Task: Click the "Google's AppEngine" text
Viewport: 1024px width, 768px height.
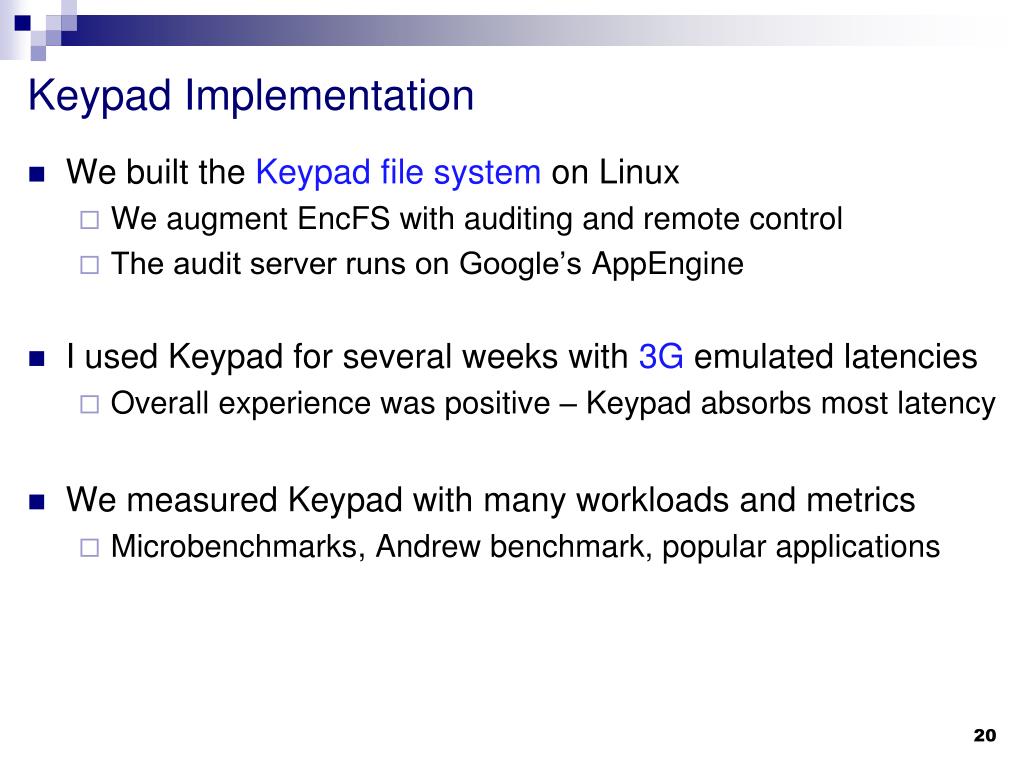Action: tap(601, 265)
